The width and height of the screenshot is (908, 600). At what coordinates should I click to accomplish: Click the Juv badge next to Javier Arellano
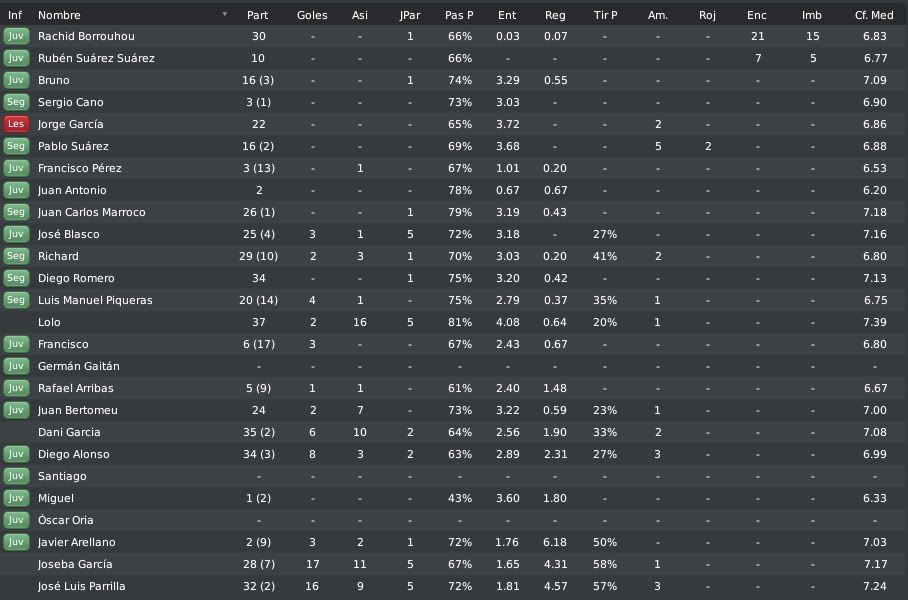pyautogui.click(x=16, y=542)
